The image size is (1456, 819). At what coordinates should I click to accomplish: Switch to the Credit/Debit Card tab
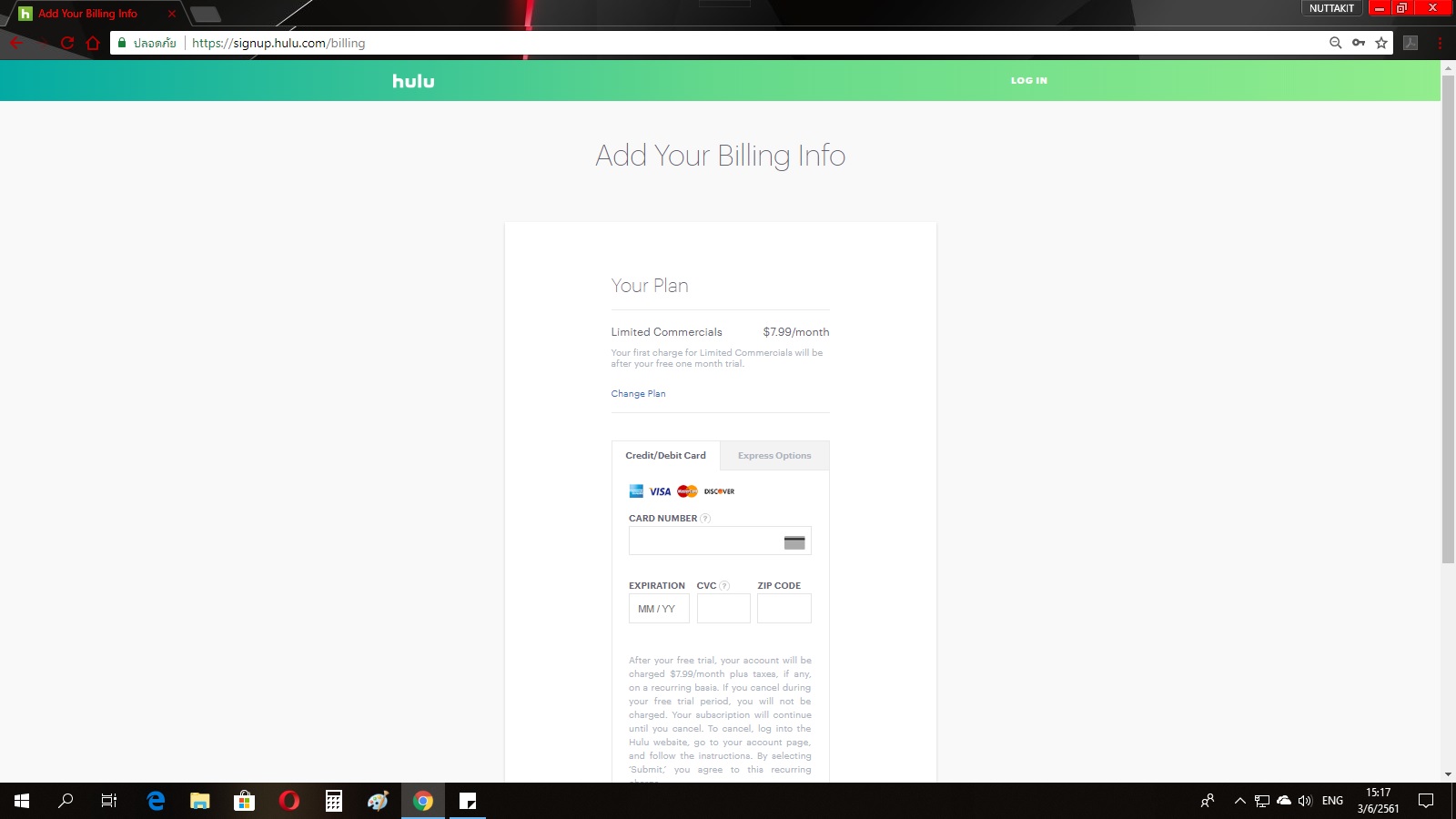point(665,456)
